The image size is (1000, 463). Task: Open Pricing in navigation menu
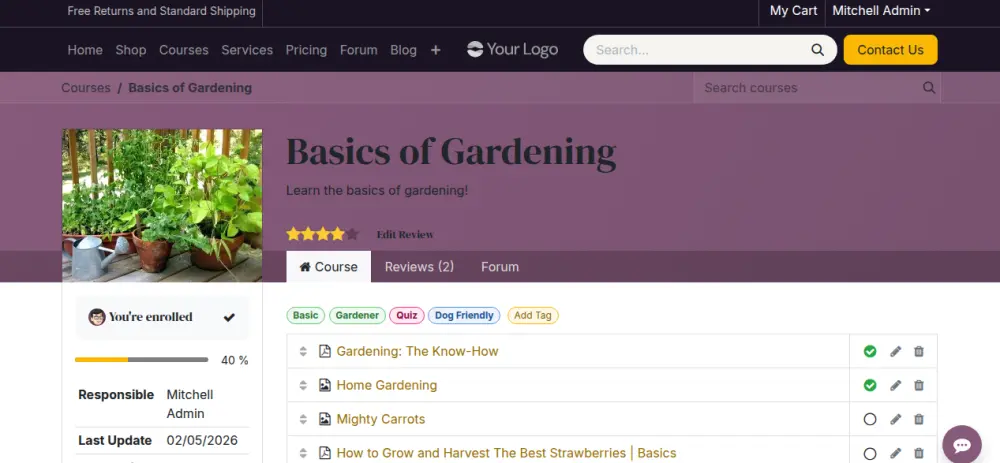(x=306, y=50)
